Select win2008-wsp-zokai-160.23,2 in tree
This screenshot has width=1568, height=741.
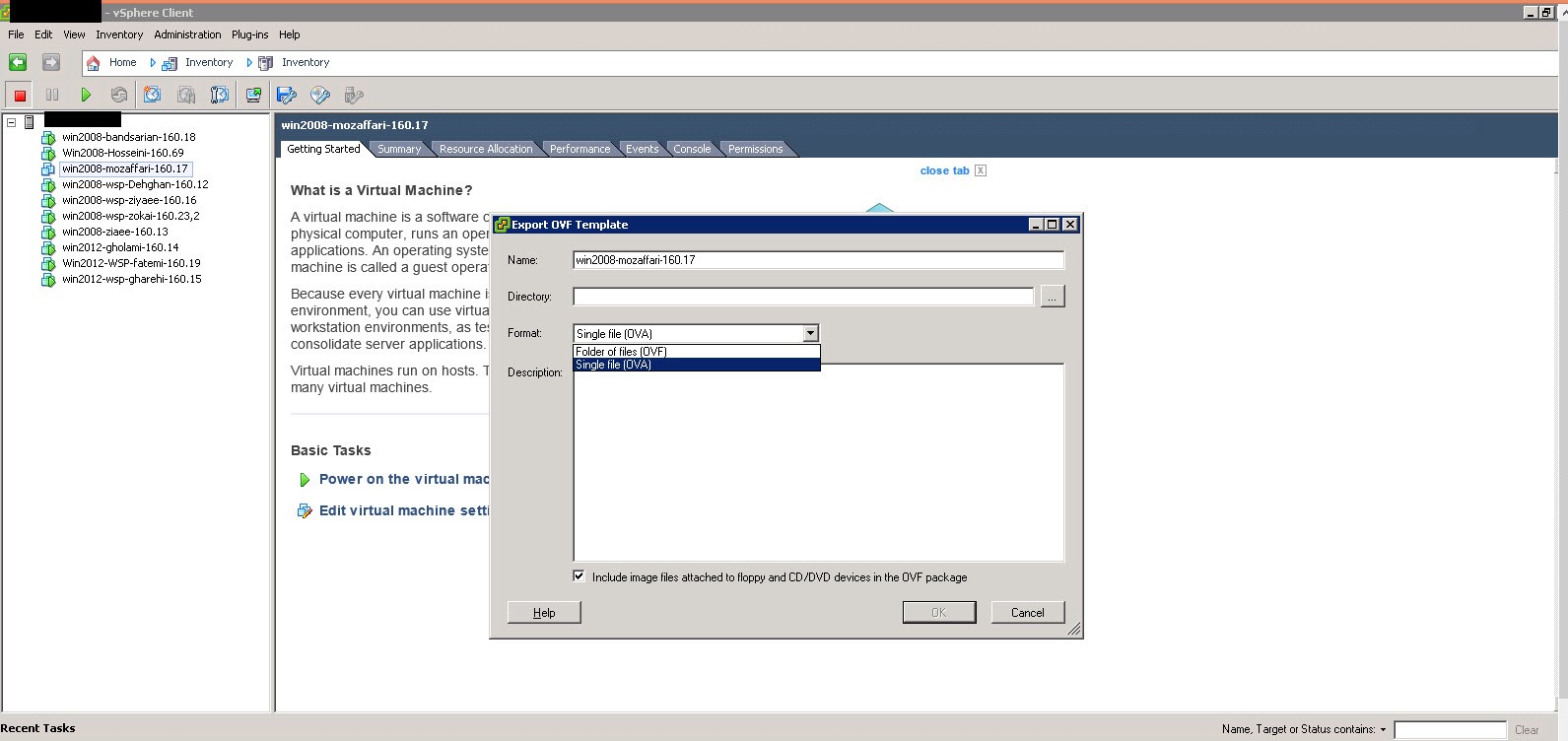pyautogui.click(x=130, y=216)
